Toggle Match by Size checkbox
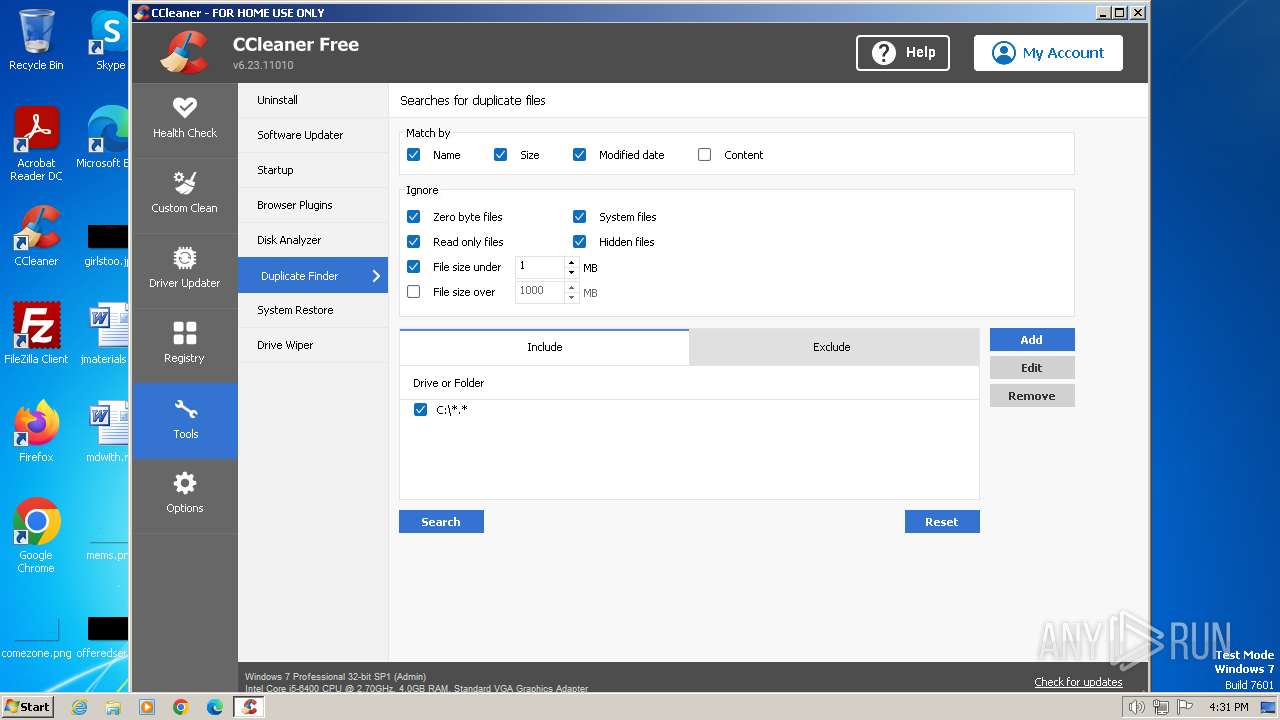Viewport: 1280px width, 720px height. [x=500, y=155]
